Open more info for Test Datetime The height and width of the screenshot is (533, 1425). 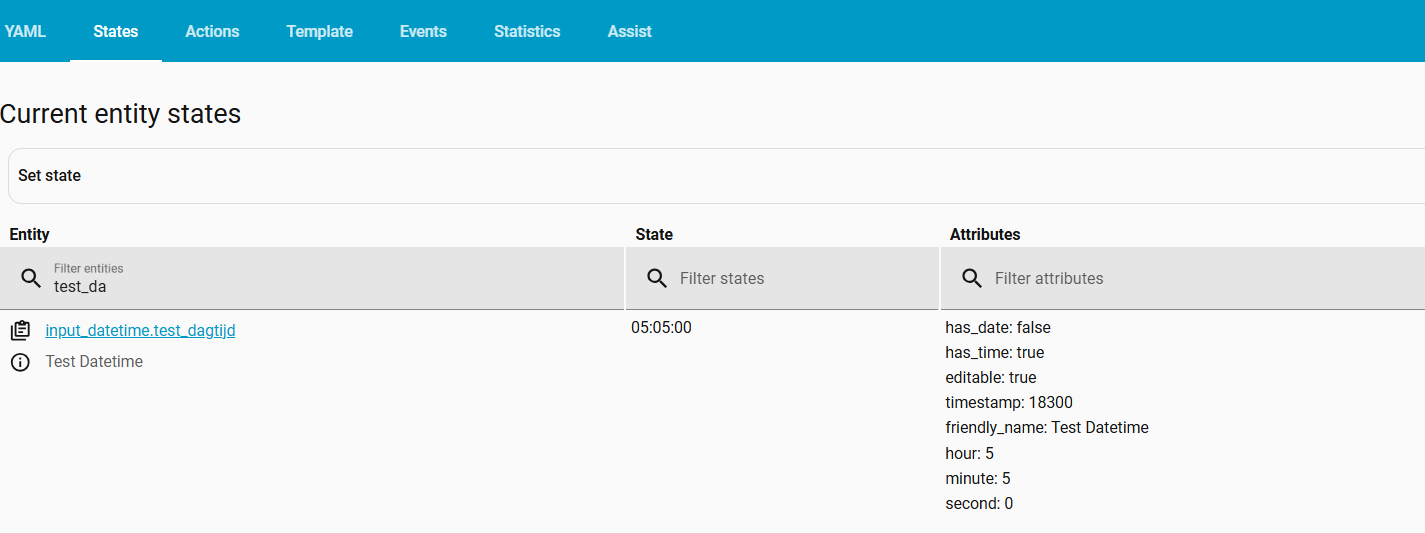(x=20, y=362)
